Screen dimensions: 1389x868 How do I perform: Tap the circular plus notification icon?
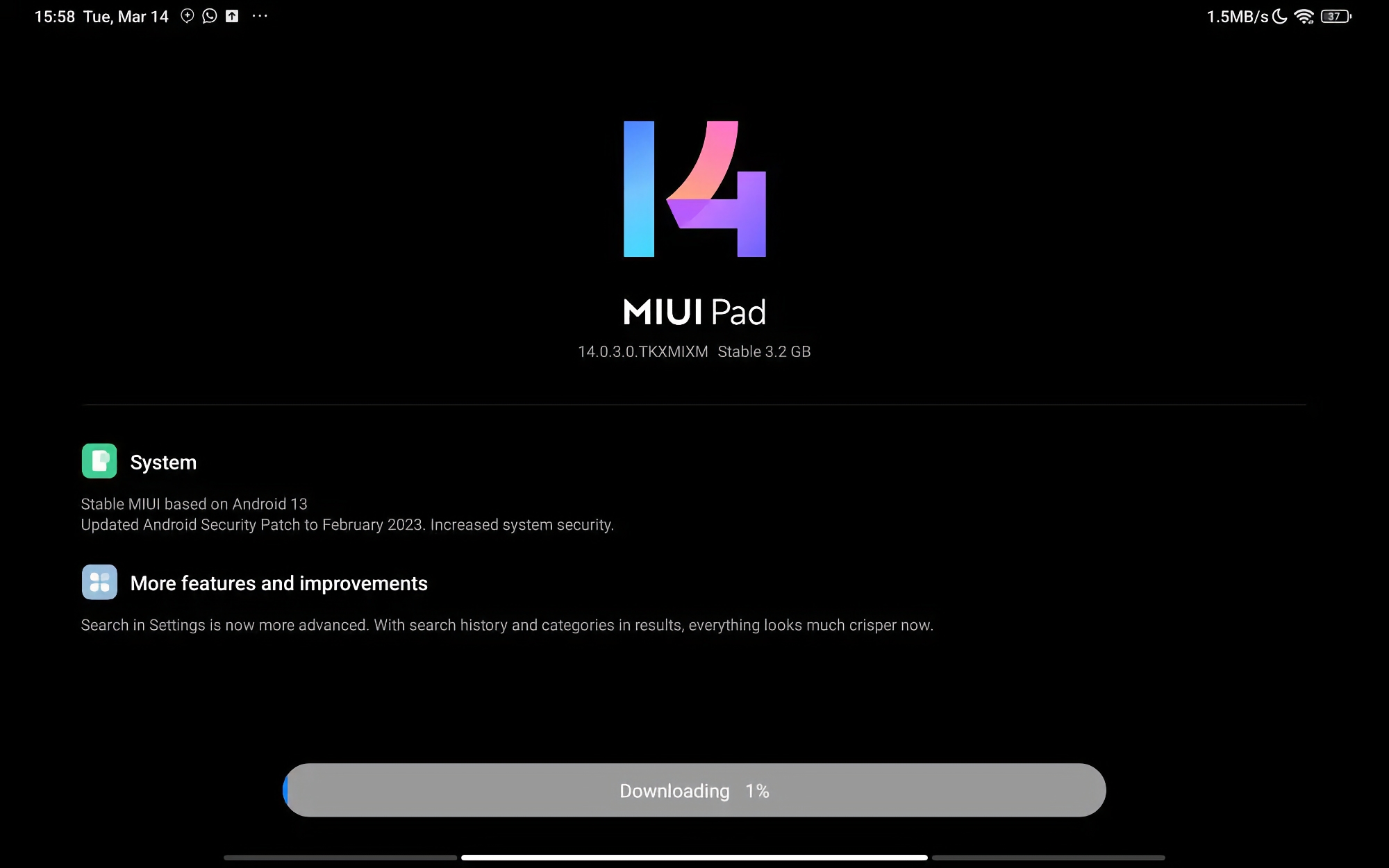[x=188, y=16]
